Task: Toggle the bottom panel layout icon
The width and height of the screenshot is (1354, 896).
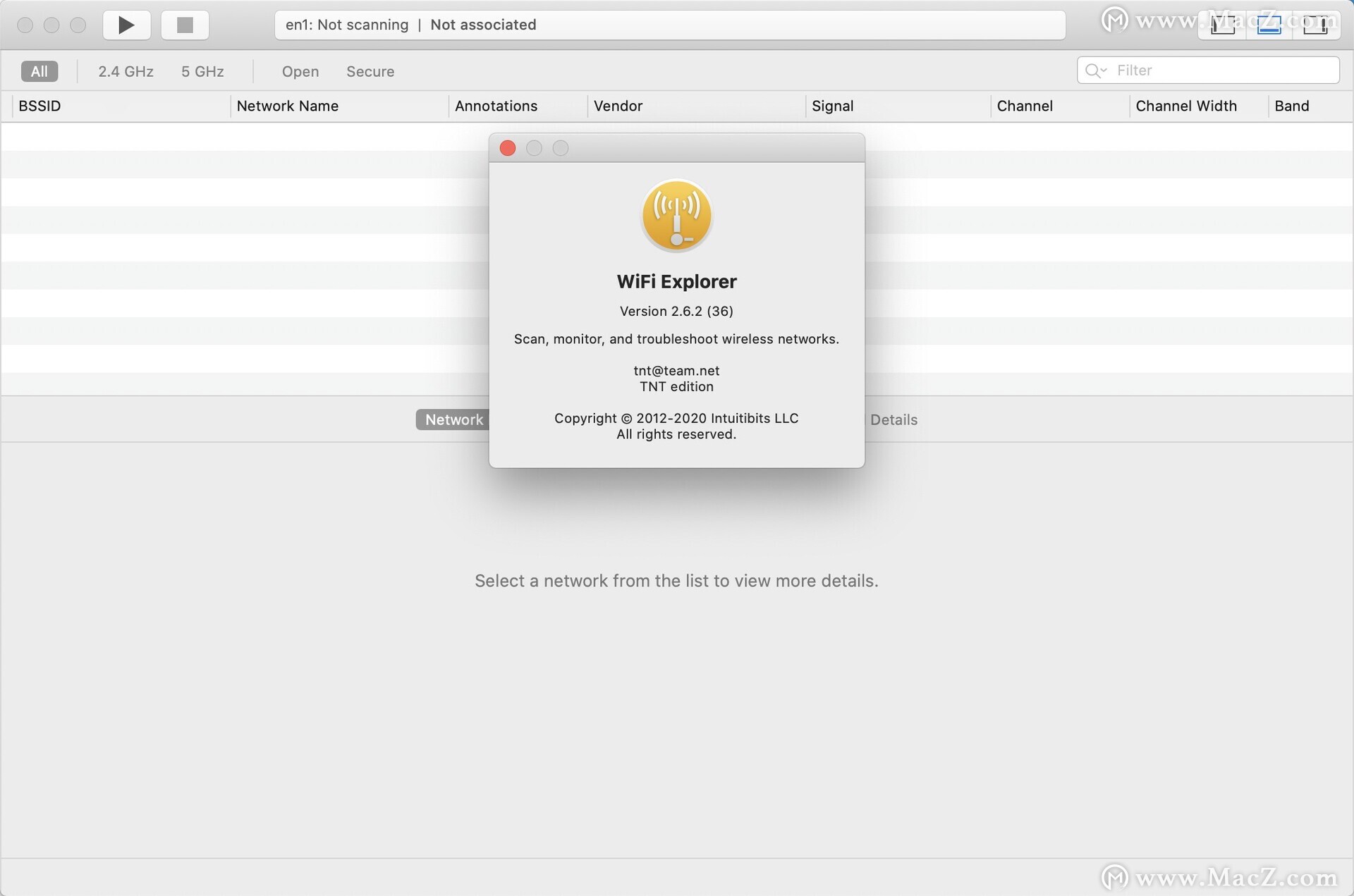Action: (1269, 25)
